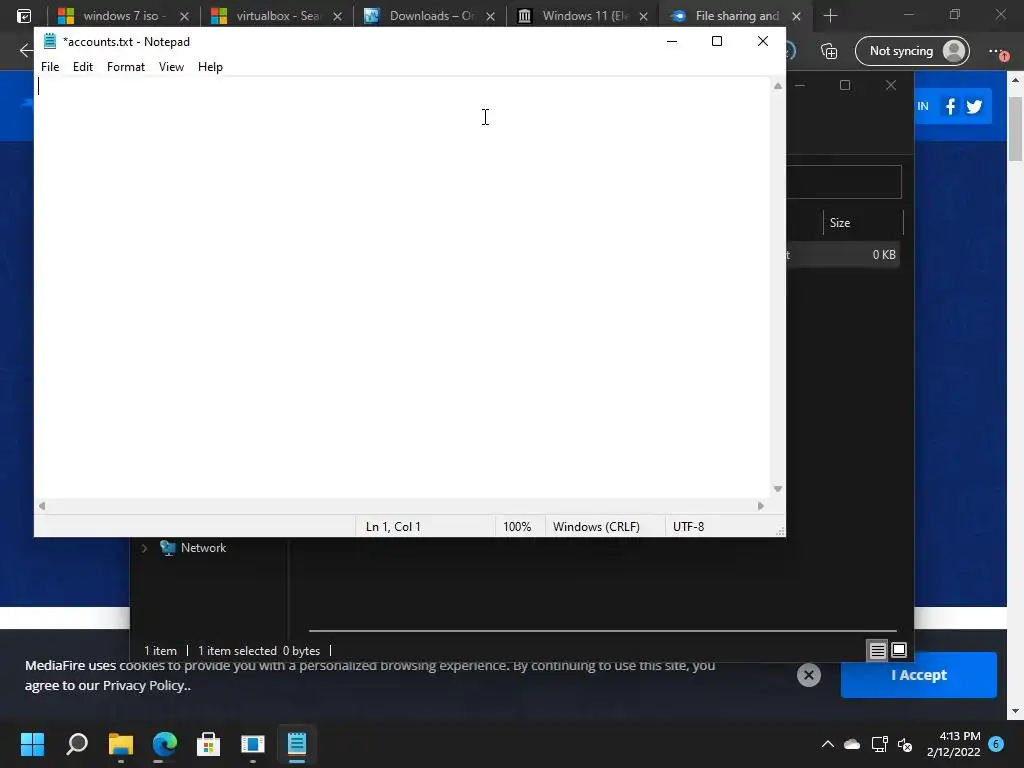Open the Windows Start menu

point(32,744)
